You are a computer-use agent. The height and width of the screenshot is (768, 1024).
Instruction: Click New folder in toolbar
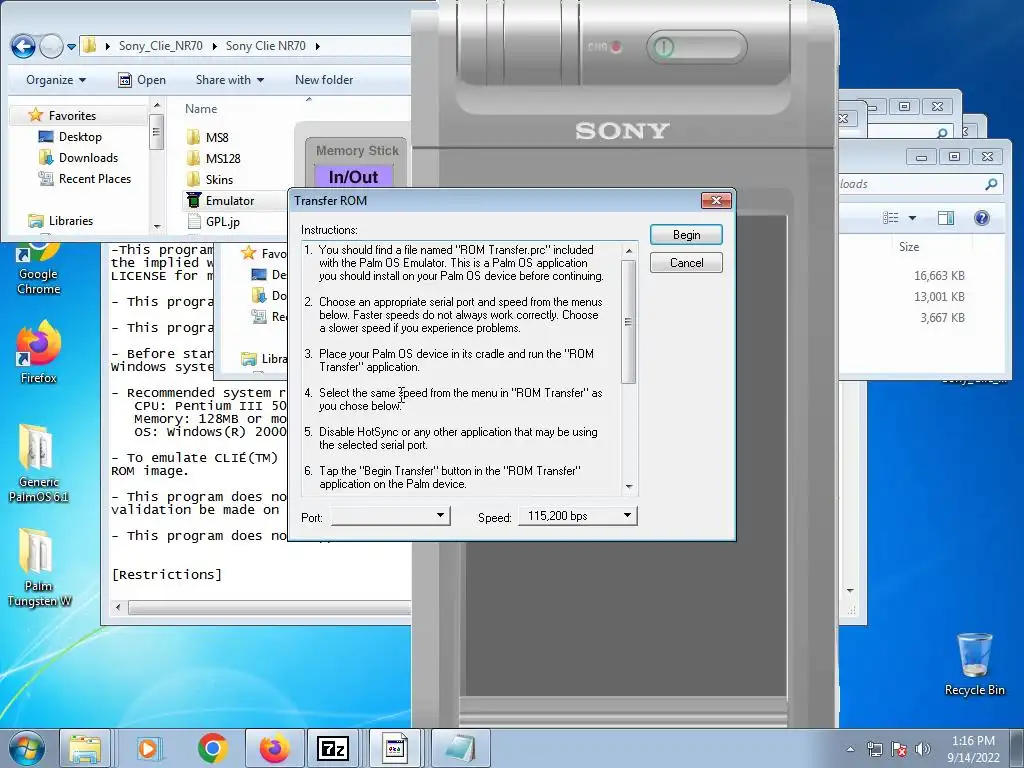pyautogui.click(x=324, y=80)
